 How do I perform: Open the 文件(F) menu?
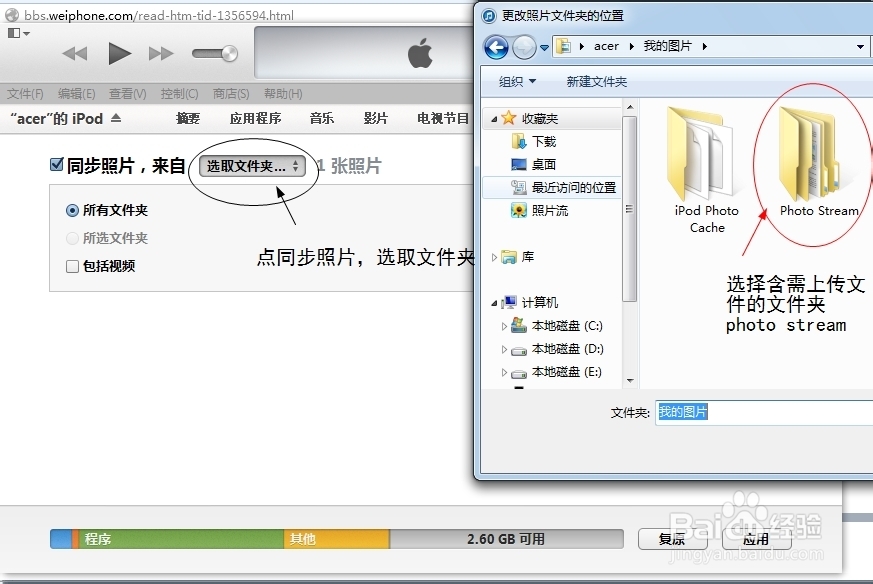(25, 94)
